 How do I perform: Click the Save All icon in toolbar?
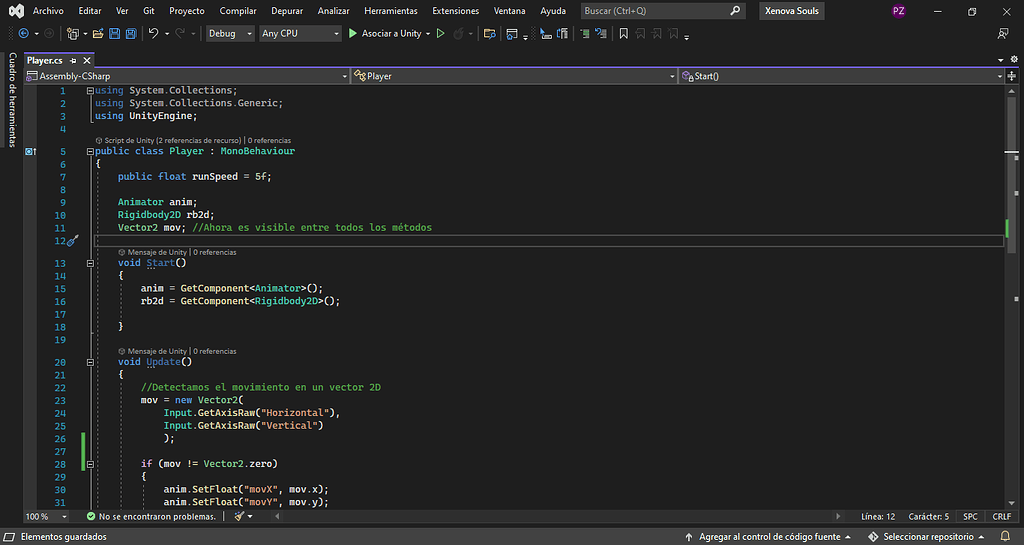(x=131, y=33)
